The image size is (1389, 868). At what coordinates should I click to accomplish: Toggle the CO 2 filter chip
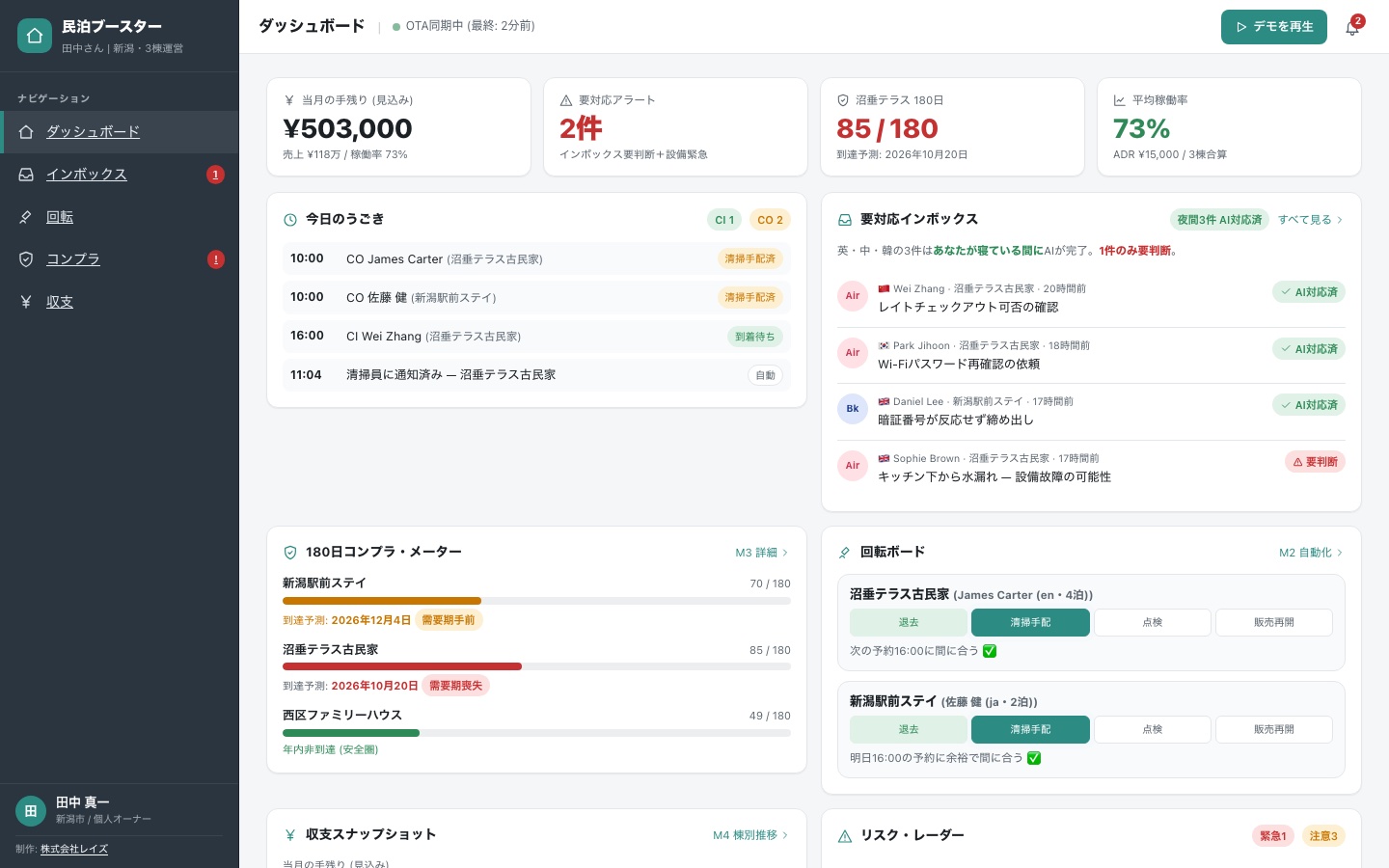pos(770,220)
